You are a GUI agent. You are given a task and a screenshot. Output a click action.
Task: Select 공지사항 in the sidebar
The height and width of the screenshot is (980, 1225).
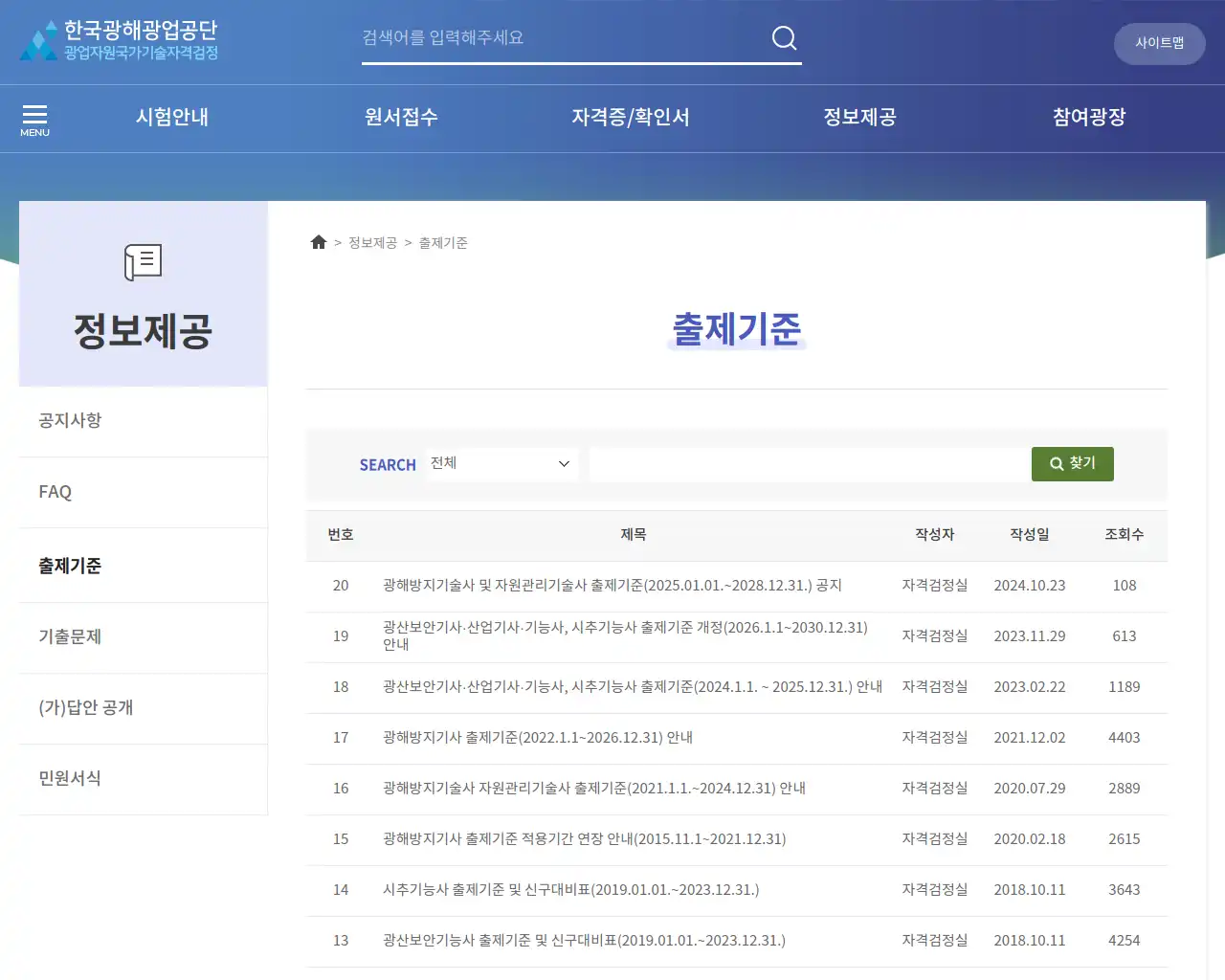[x=143, y=421]
